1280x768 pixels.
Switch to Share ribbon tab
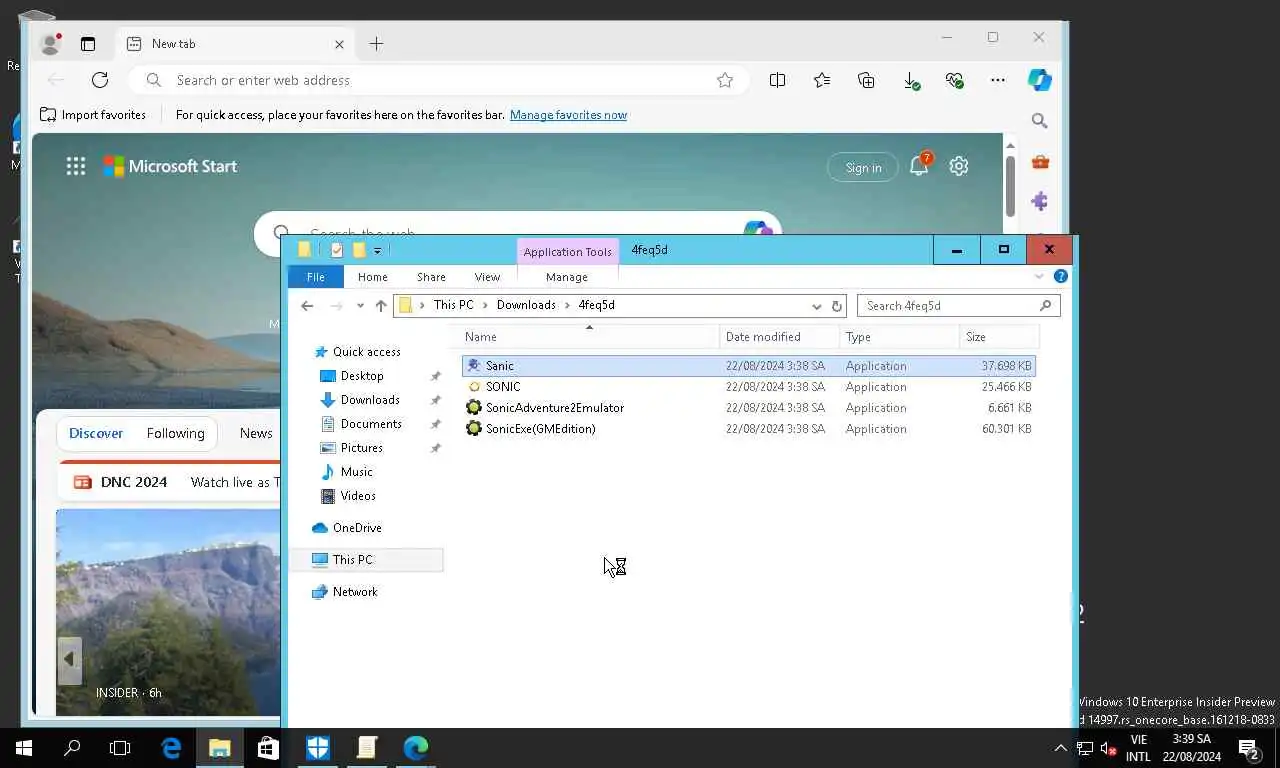[432, 277]
